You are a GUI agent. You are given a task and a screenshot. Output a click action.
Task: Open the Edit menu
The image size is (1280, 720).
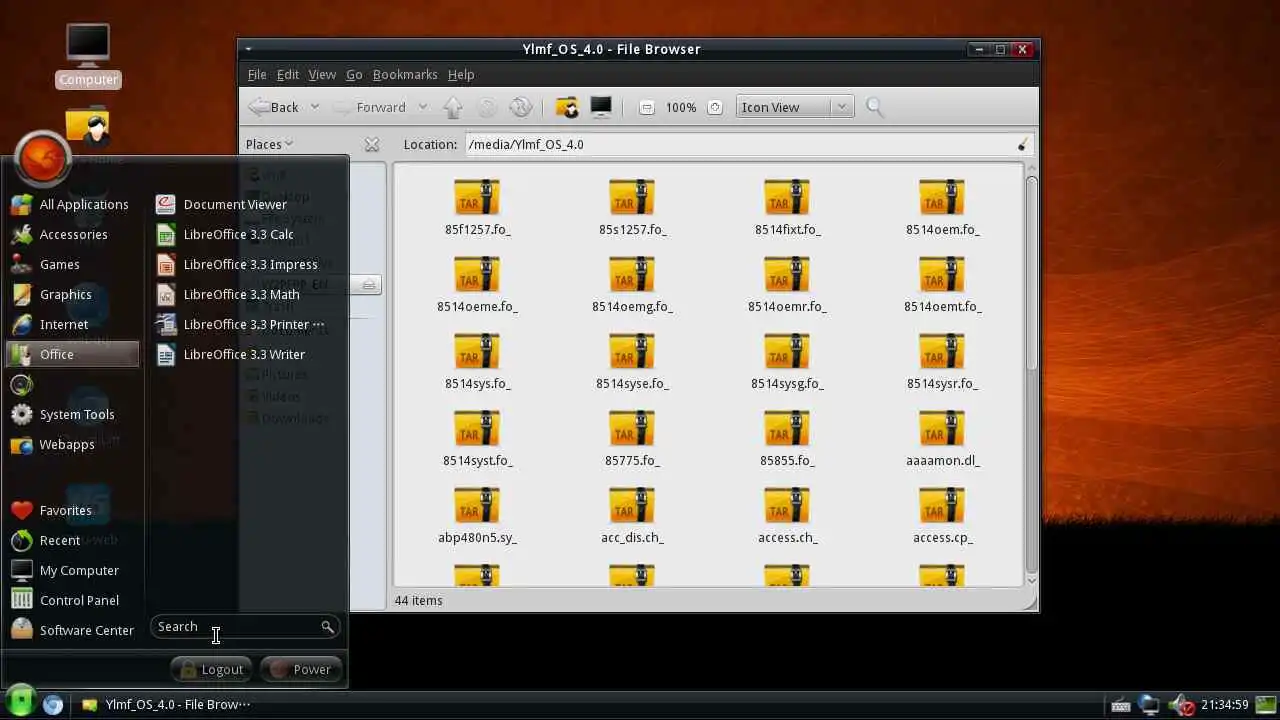click(x=288, y=75)
